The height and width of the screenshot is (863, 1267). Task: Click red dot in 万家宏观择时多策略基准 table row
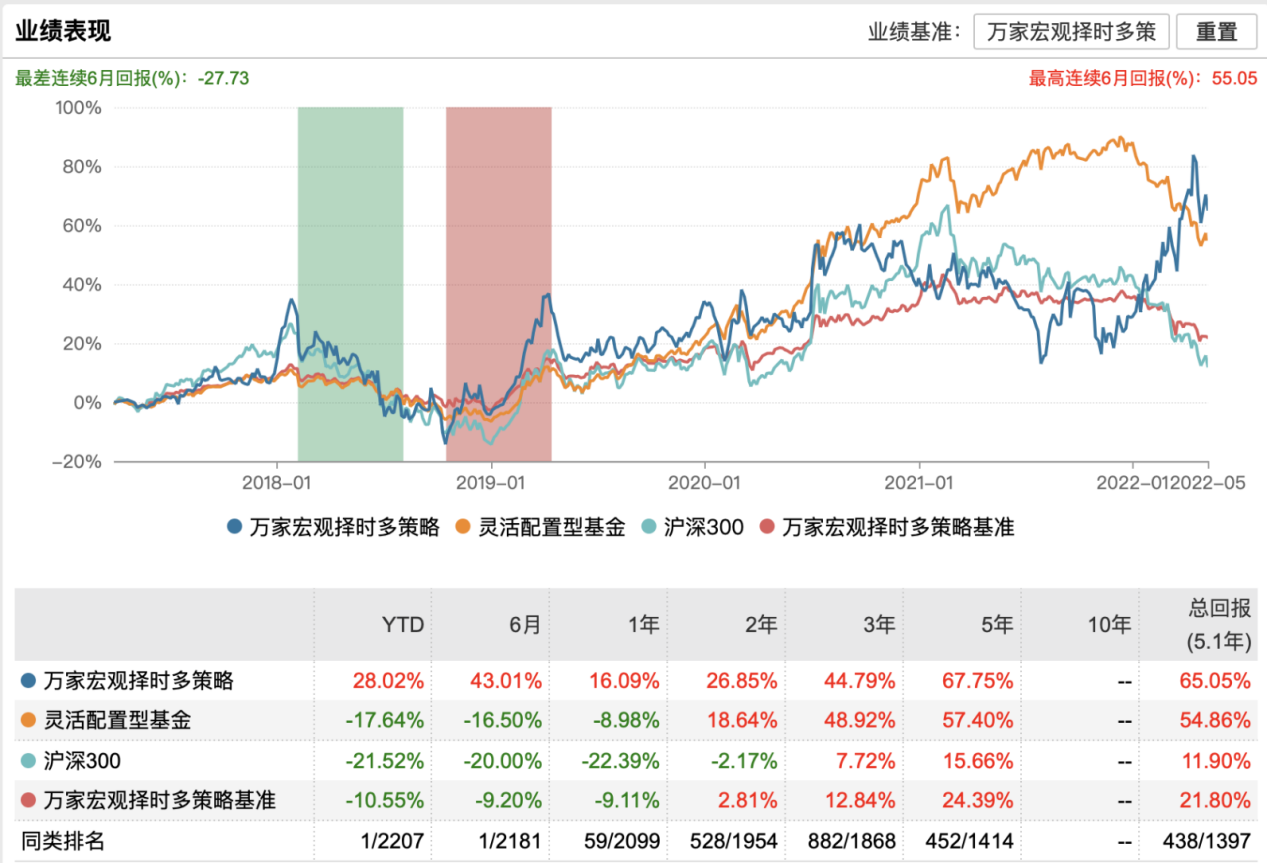(29, 800)
